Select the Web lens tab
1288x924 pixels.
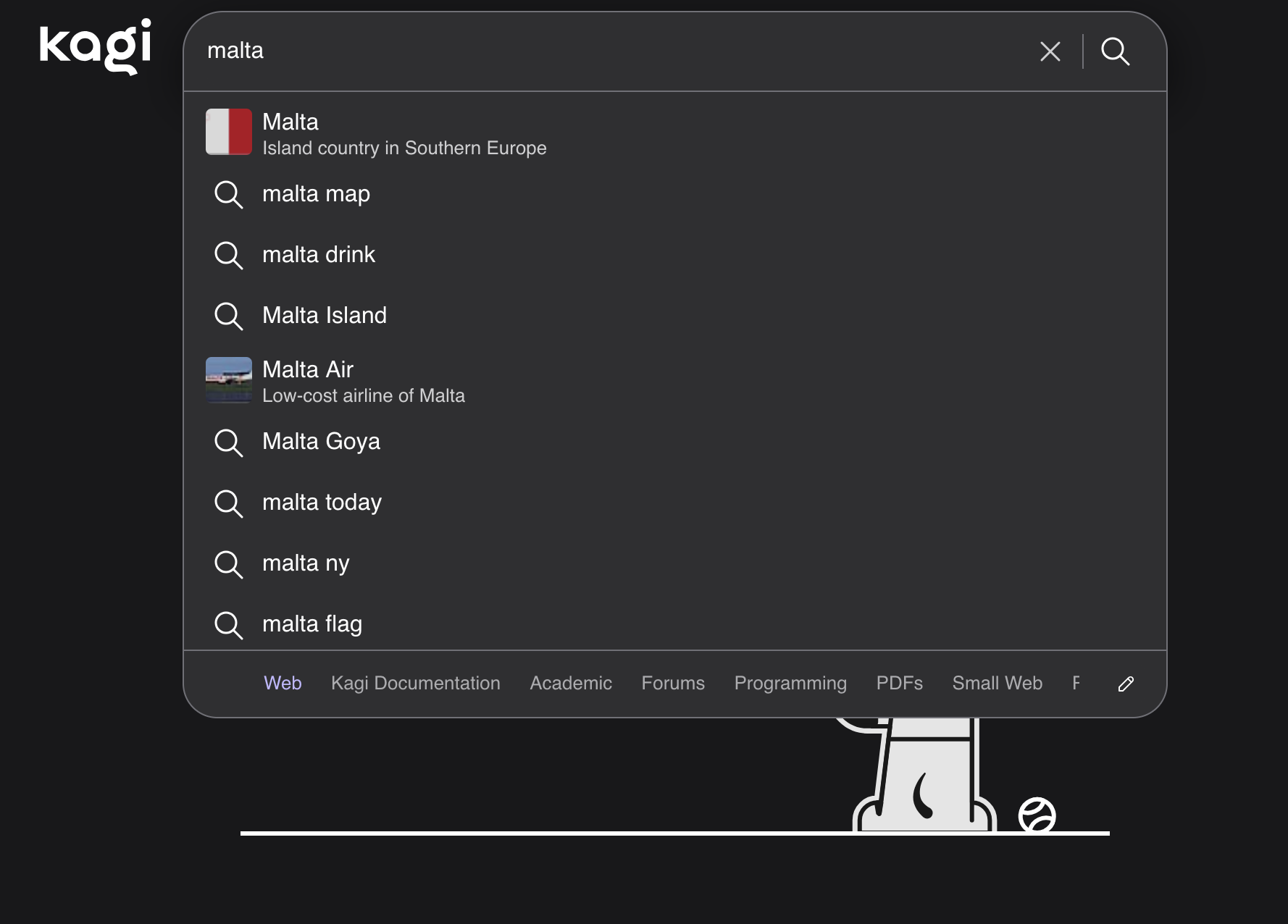[x=283, y=683]
